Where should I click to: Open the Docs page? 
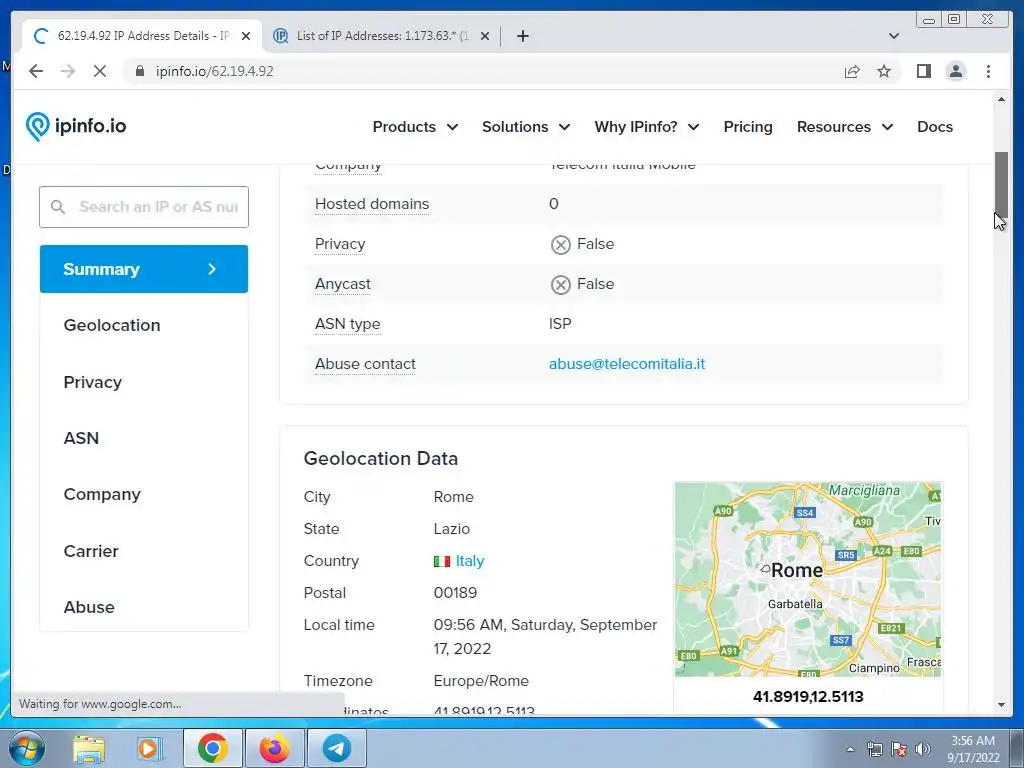click(935, 127)
